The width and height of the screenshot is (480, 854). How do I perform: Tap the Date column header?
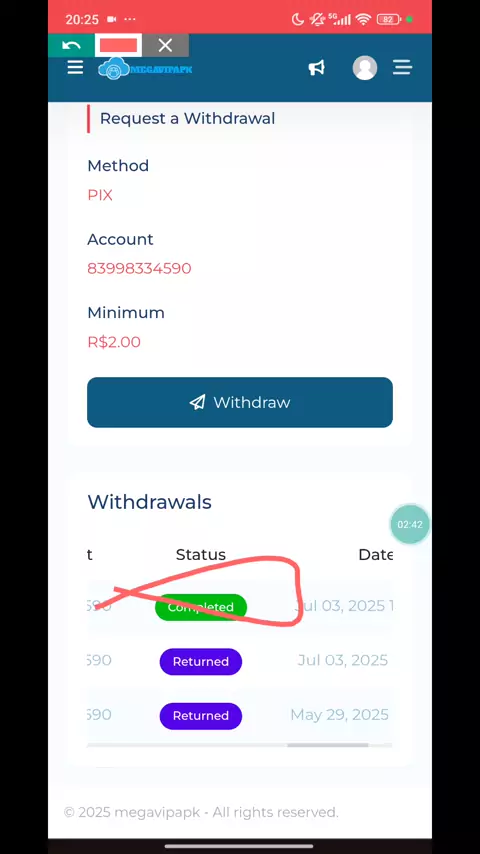pos(375,554)
